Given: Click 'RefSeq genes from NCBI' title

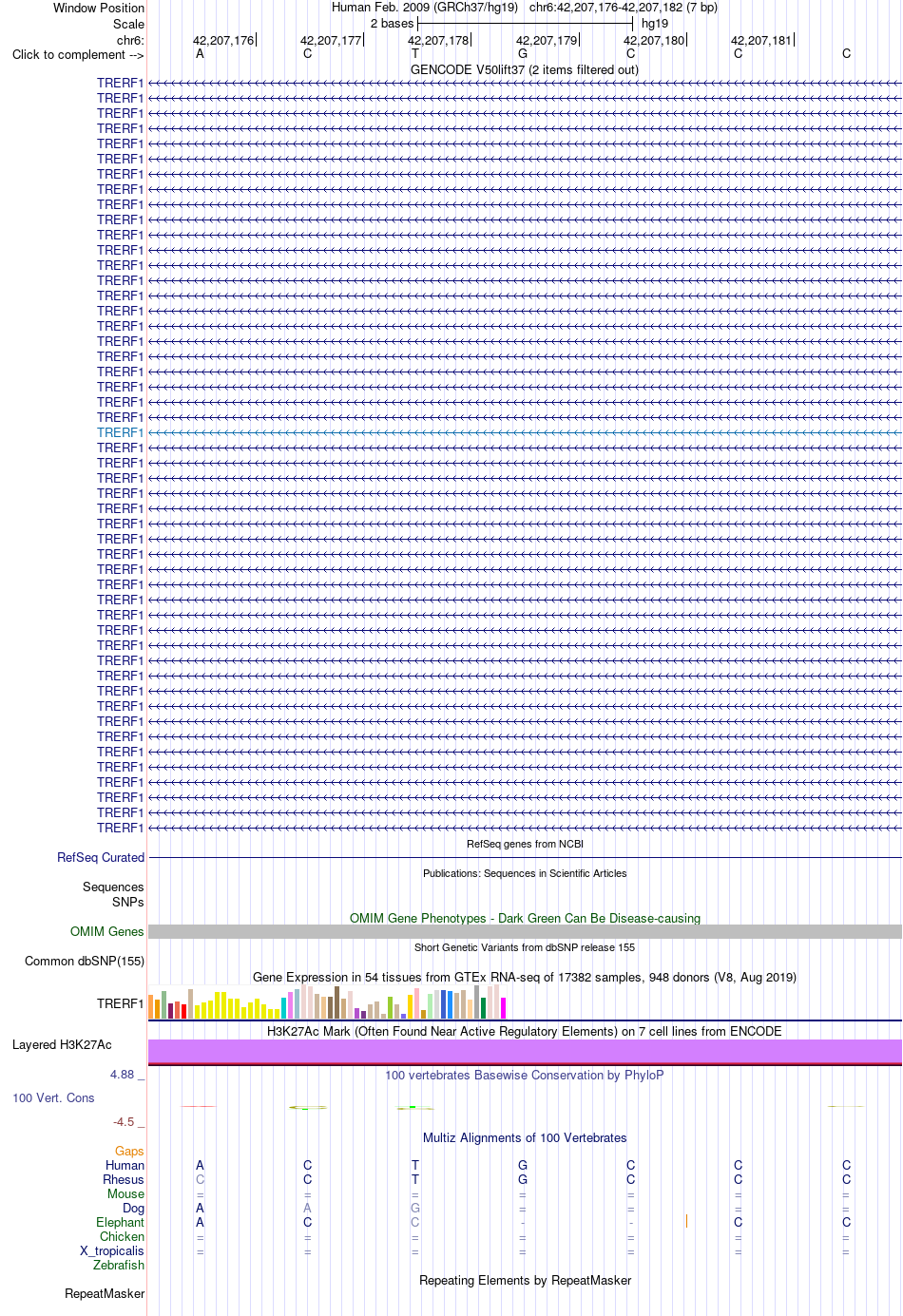Looking at the screenshot, I should click(x=525, y=844).
